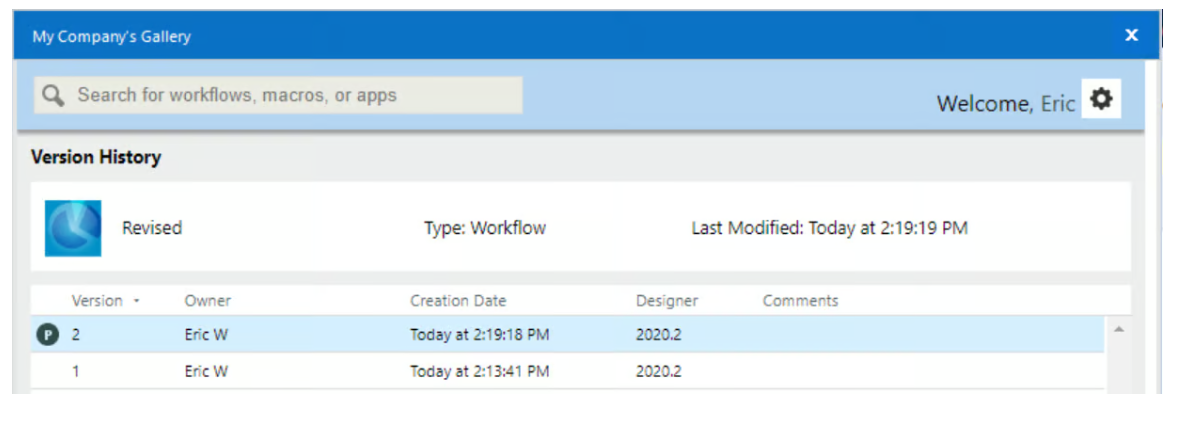Image resolution: width=1177 pixels, height=435 pixels.
Task: Sort by the Creation Date column header
Action: click(x=458, y=301)
